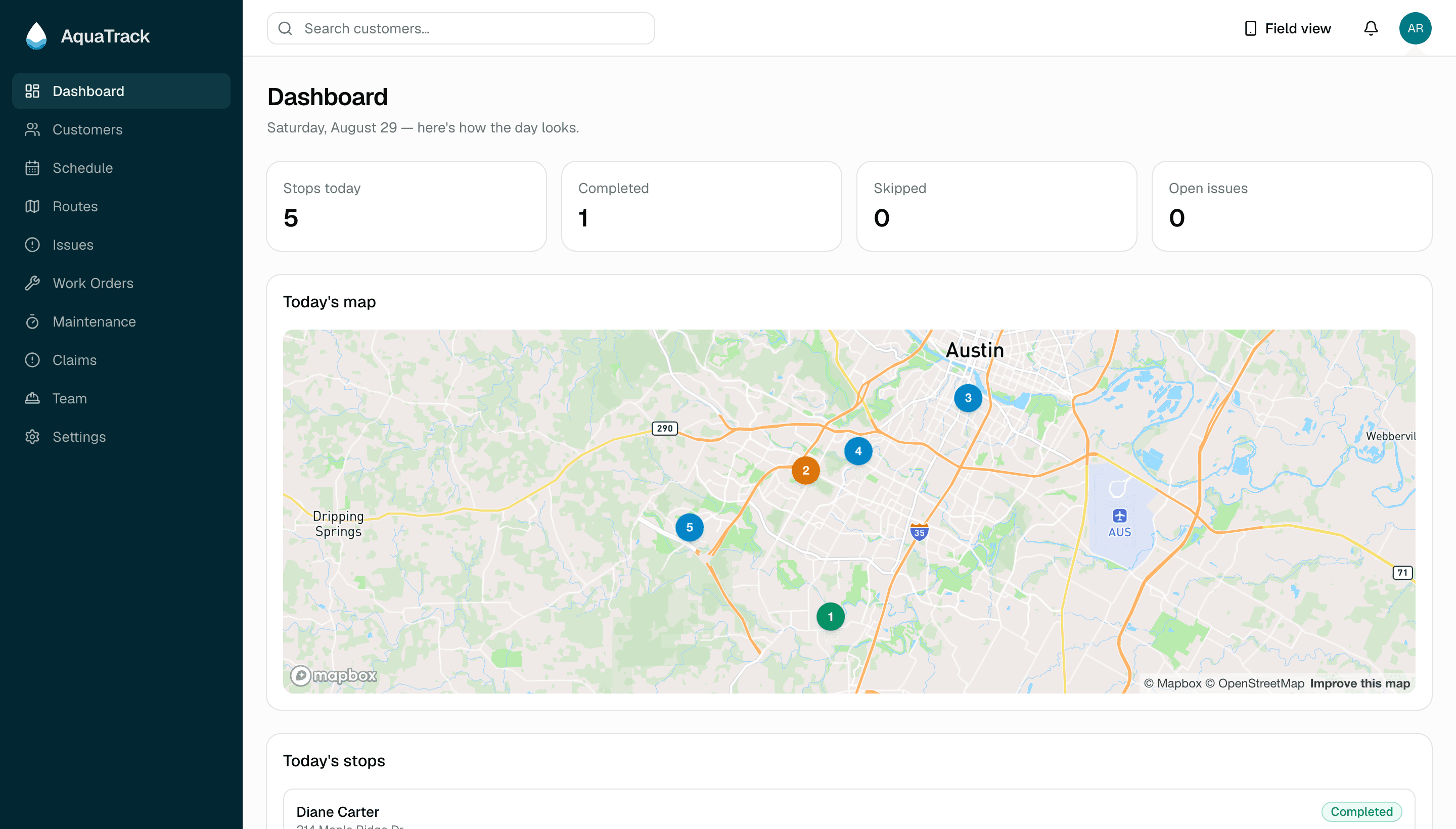
Task: Click the Team hard hat icon
Action: click(32, 398)
